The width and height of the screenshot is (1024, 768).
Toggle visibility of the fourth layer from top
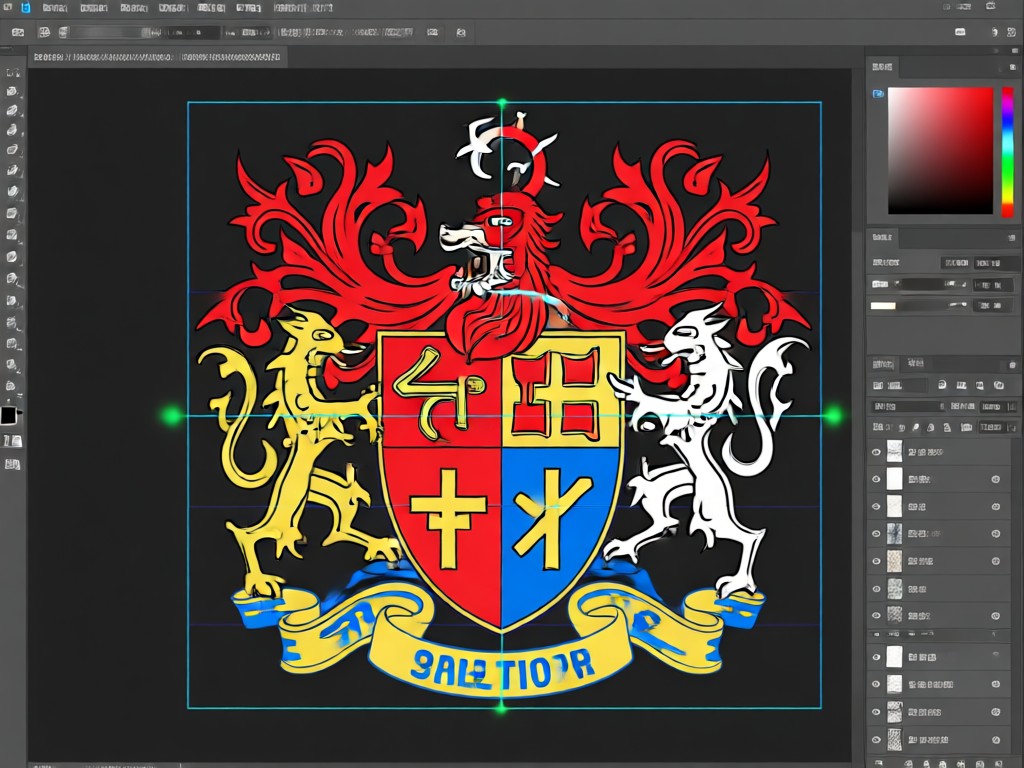click(876, 534)
